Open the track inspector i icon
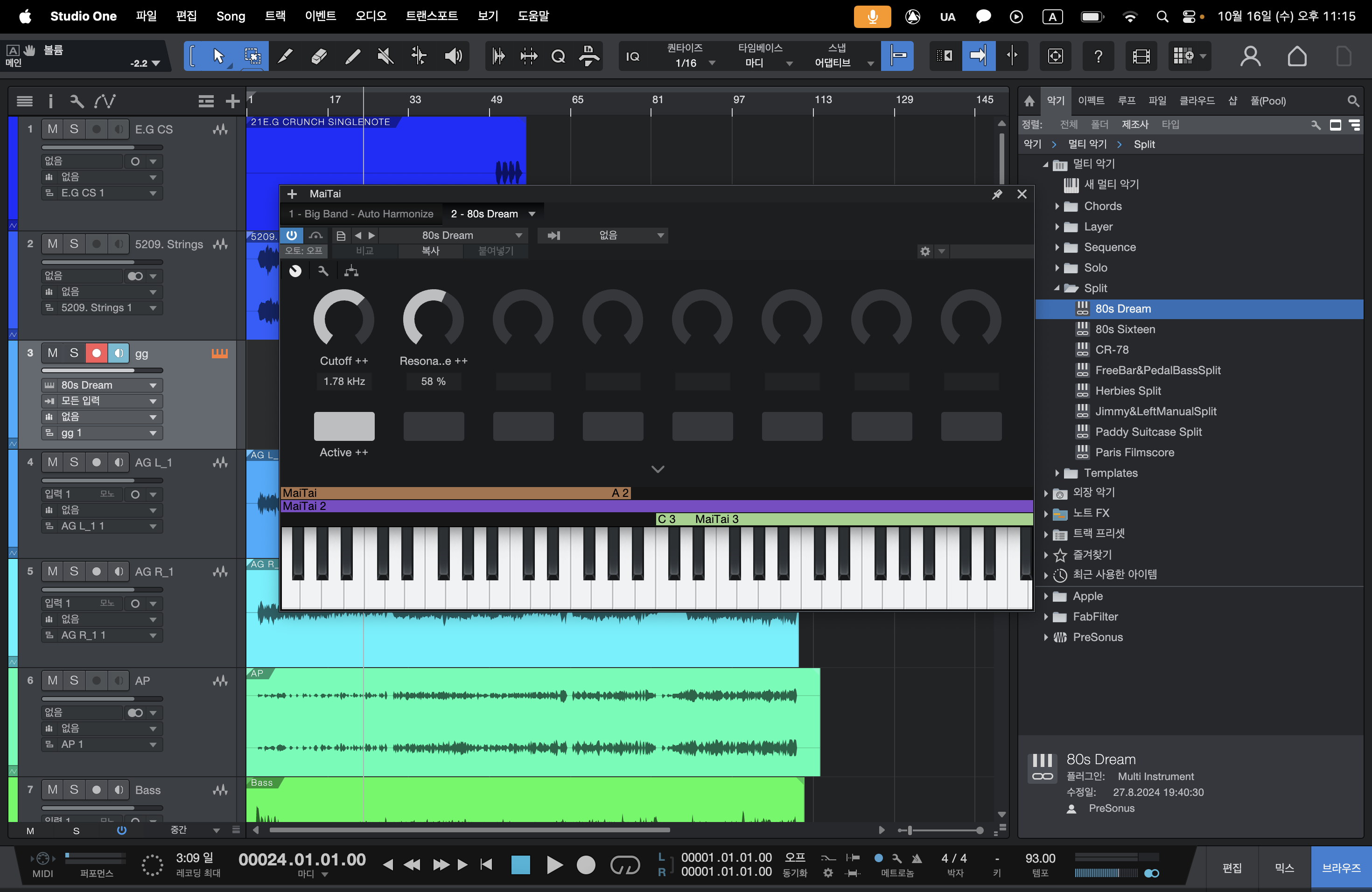The image size is (1372, 892). (x=51, y=101)
